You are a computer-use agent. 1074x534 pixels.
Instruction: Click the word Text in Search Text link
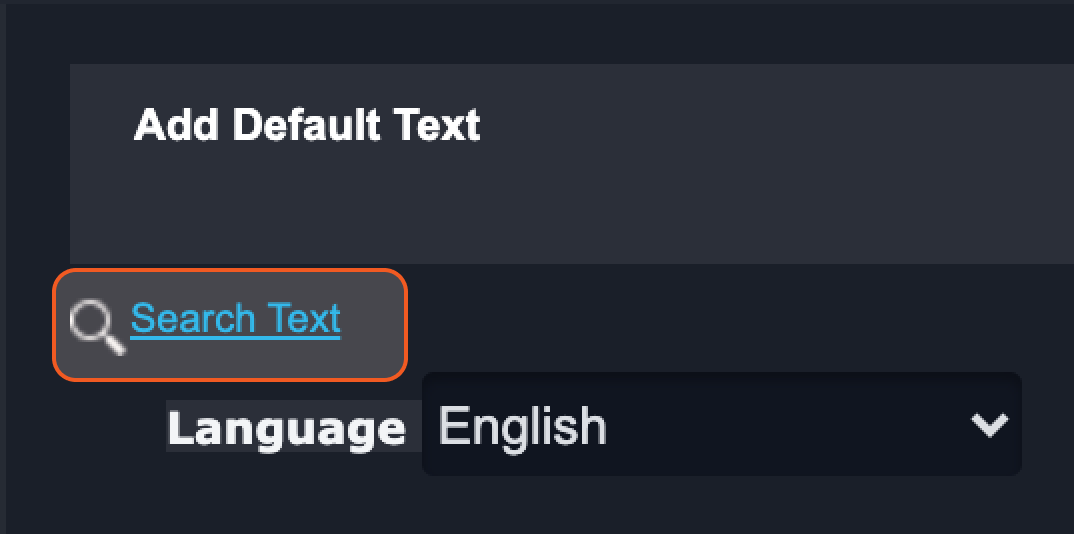304,319
